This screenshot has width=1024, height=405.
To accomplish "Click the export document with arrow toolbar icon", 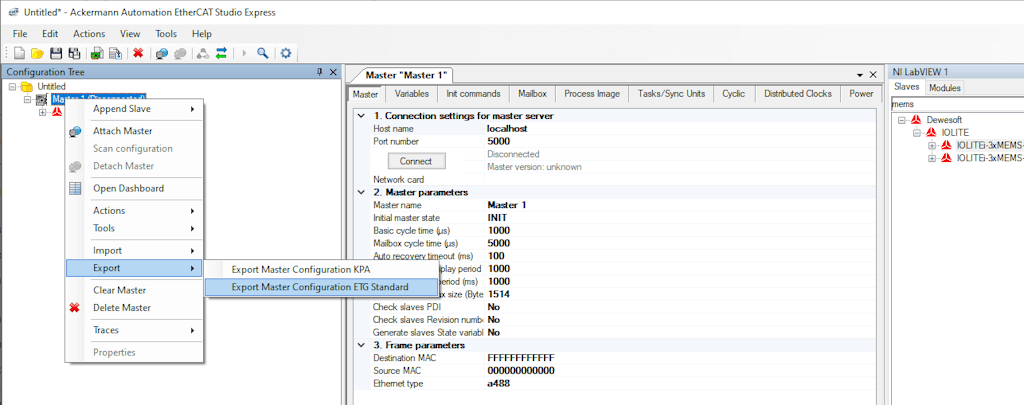I will click(115, 54).
